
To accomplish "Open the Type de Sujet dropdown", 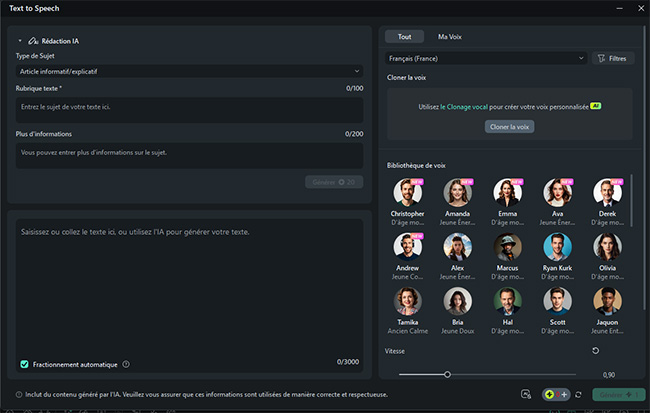I will [189, 71].
